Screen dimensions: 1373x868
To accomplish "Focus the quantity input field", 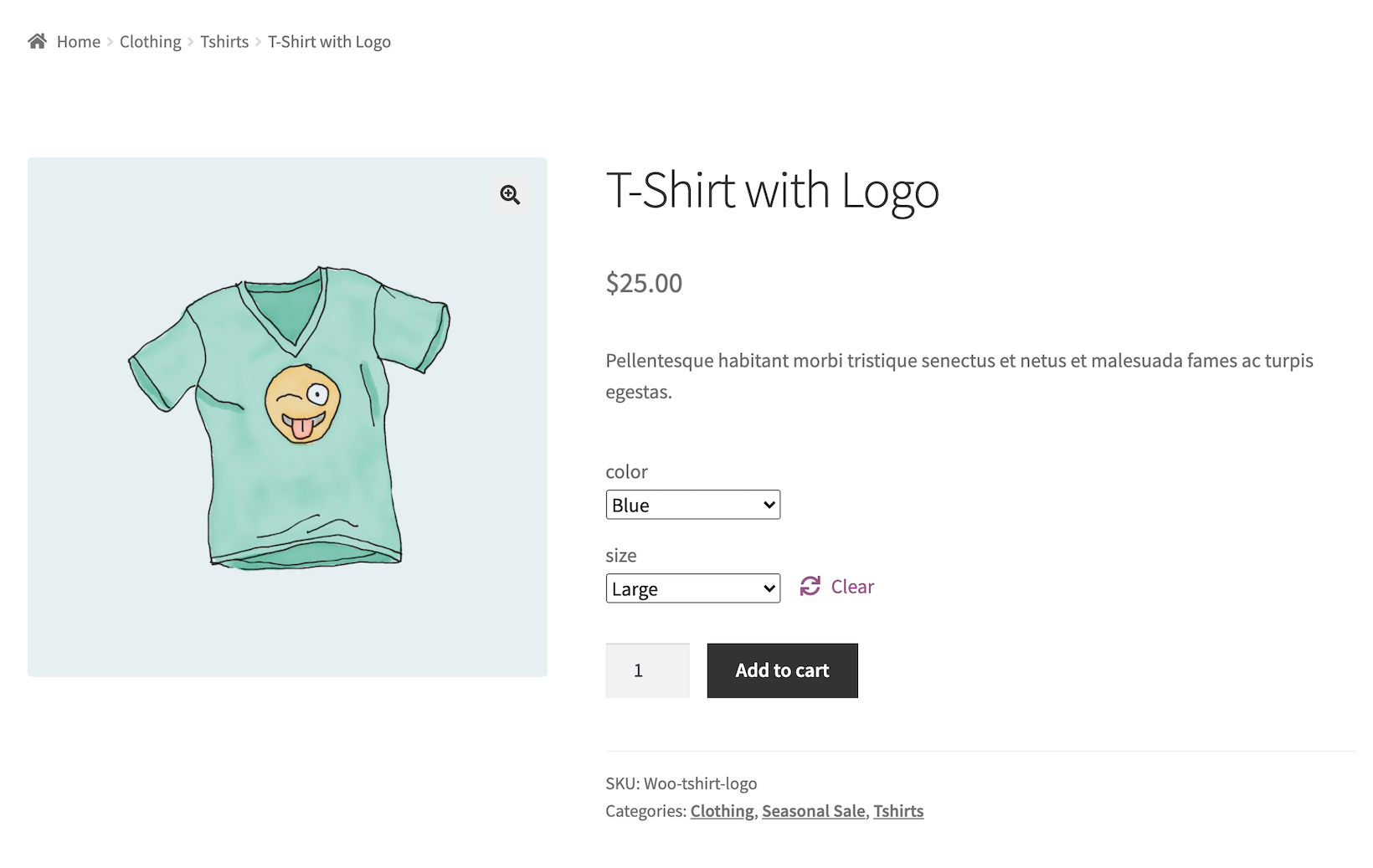I will click(x=647, y=670).
